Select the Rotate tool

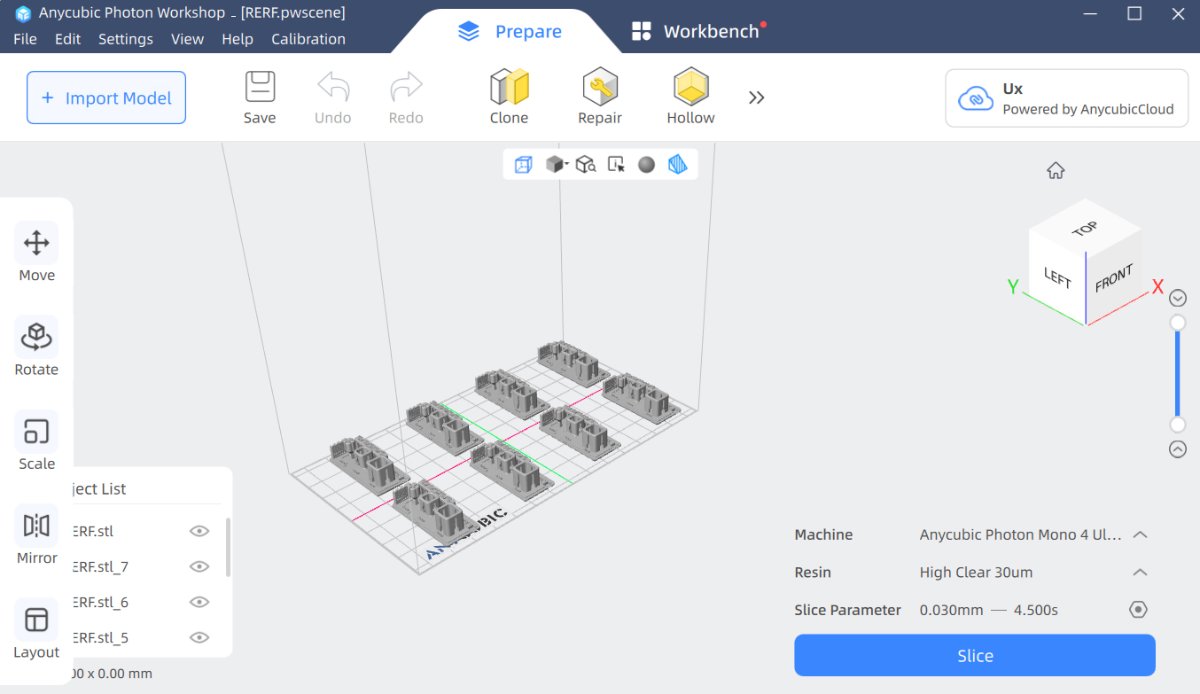(36, 347)
